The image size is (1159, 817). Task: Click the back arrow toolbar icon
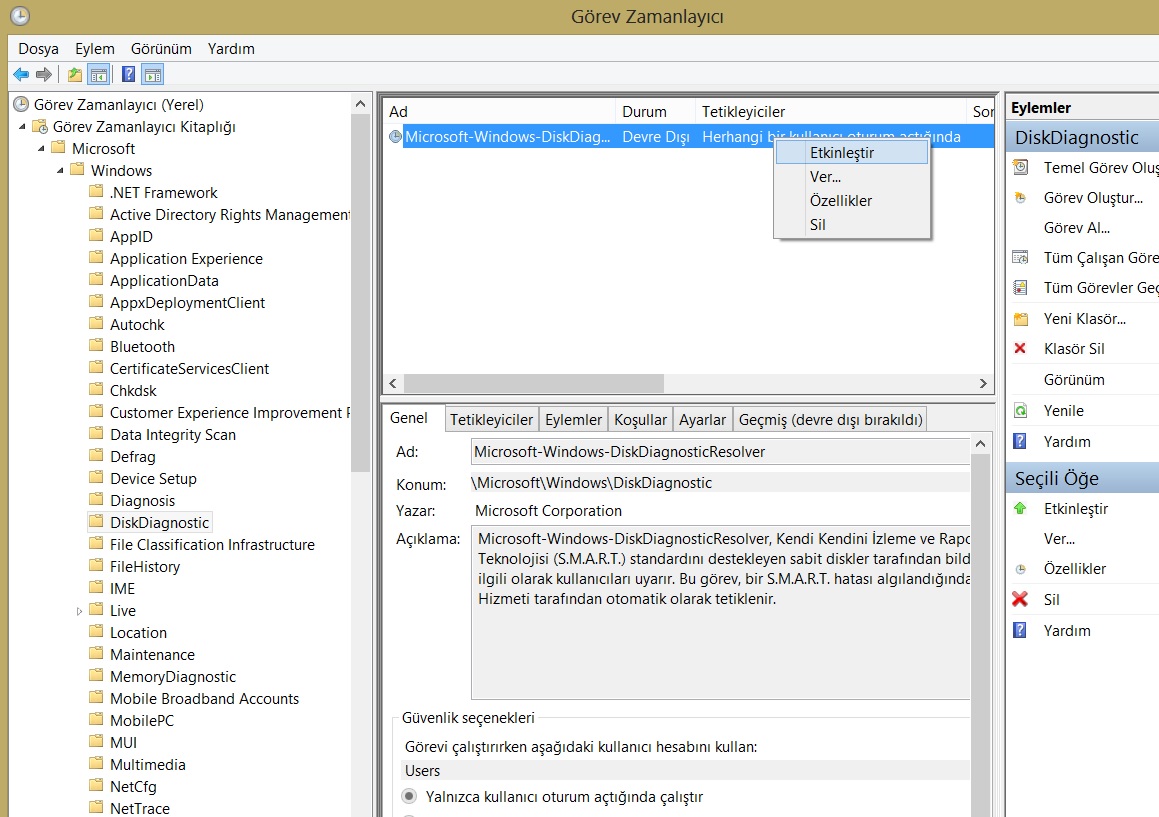click(x=21, y=74)
